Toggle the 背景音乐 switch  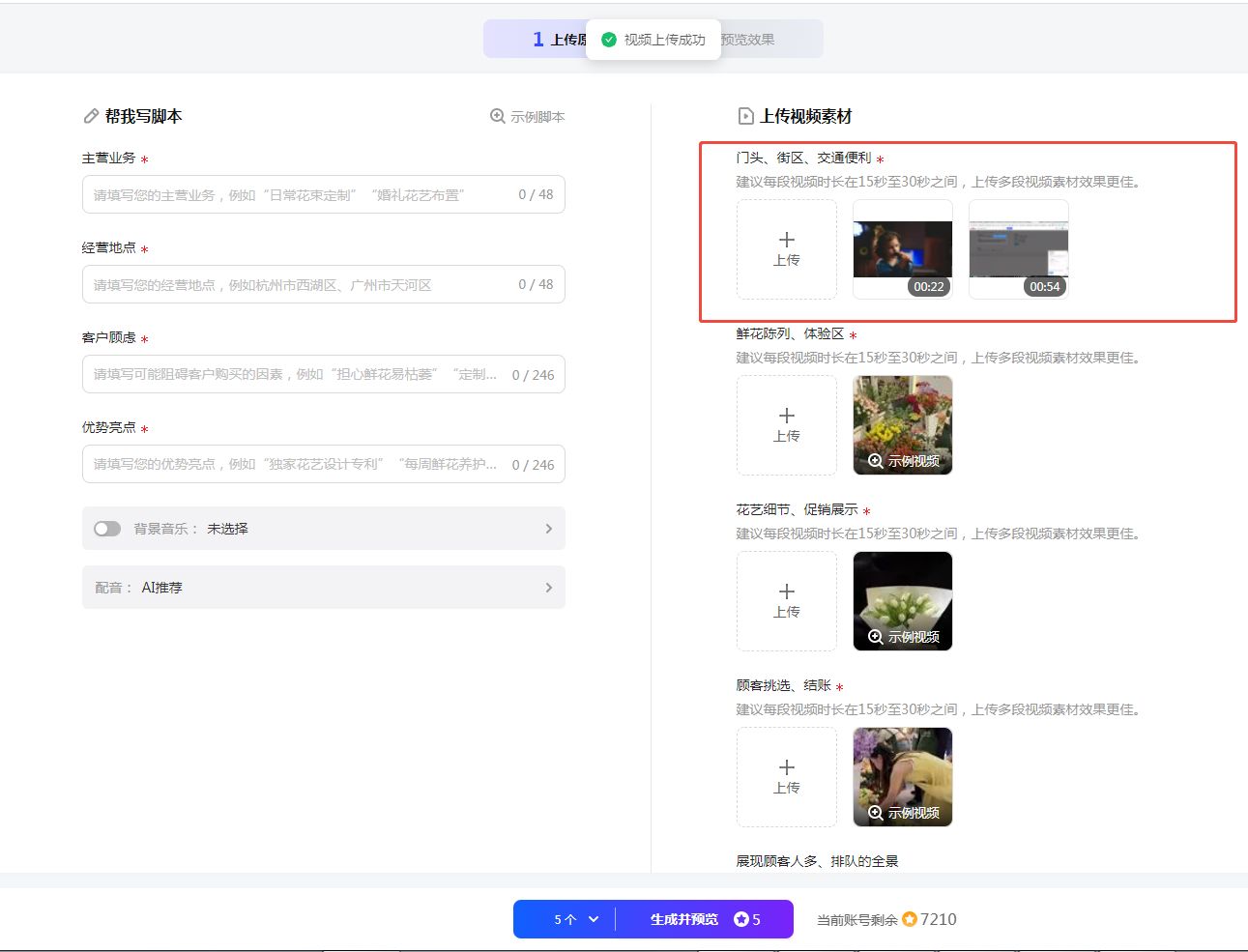[107, 529]
